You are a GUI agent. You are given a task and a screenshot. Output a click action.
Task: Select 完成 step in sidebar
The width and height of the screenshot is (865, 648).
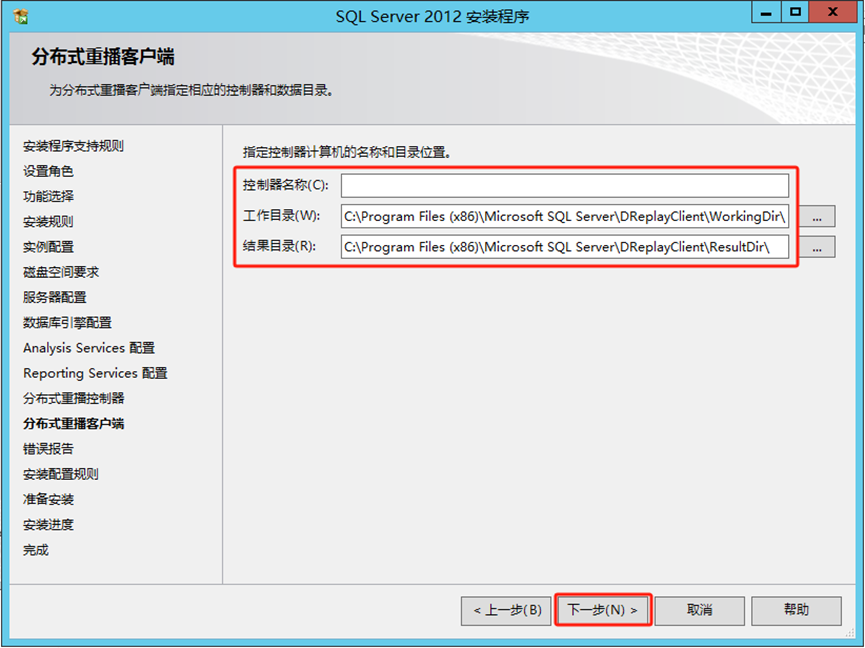pos(36,550)
